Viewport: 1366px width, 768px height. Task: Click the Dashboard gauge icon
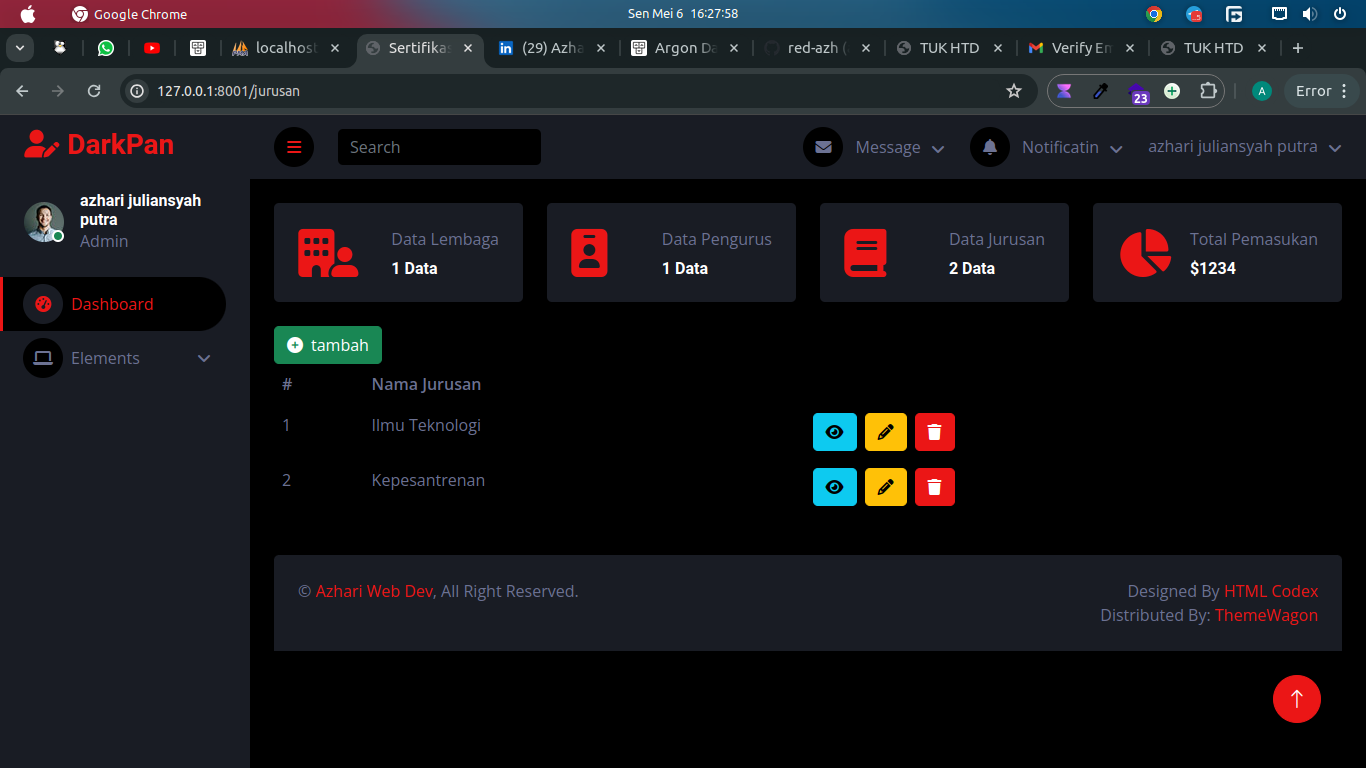click(43, 304)
